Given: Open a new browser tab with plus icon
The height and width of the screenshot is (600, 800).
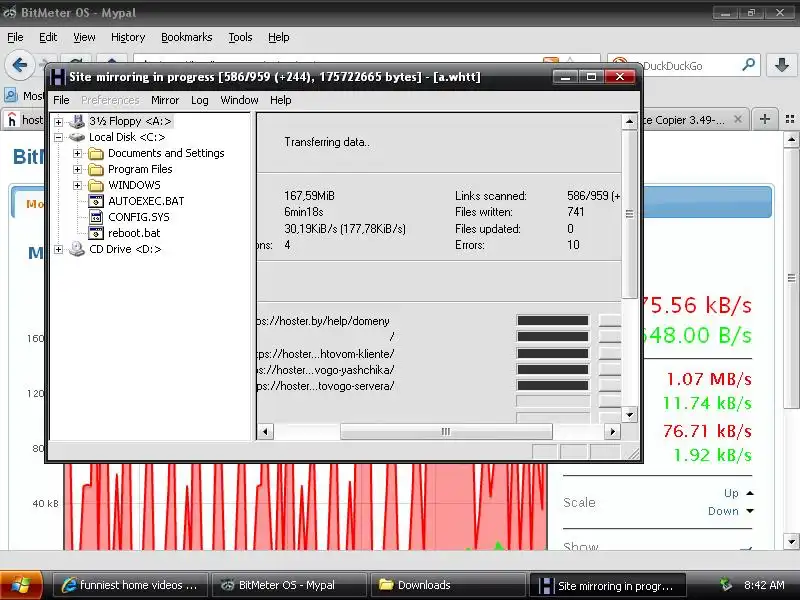Looking at the screenshot, I should point(764,119).
